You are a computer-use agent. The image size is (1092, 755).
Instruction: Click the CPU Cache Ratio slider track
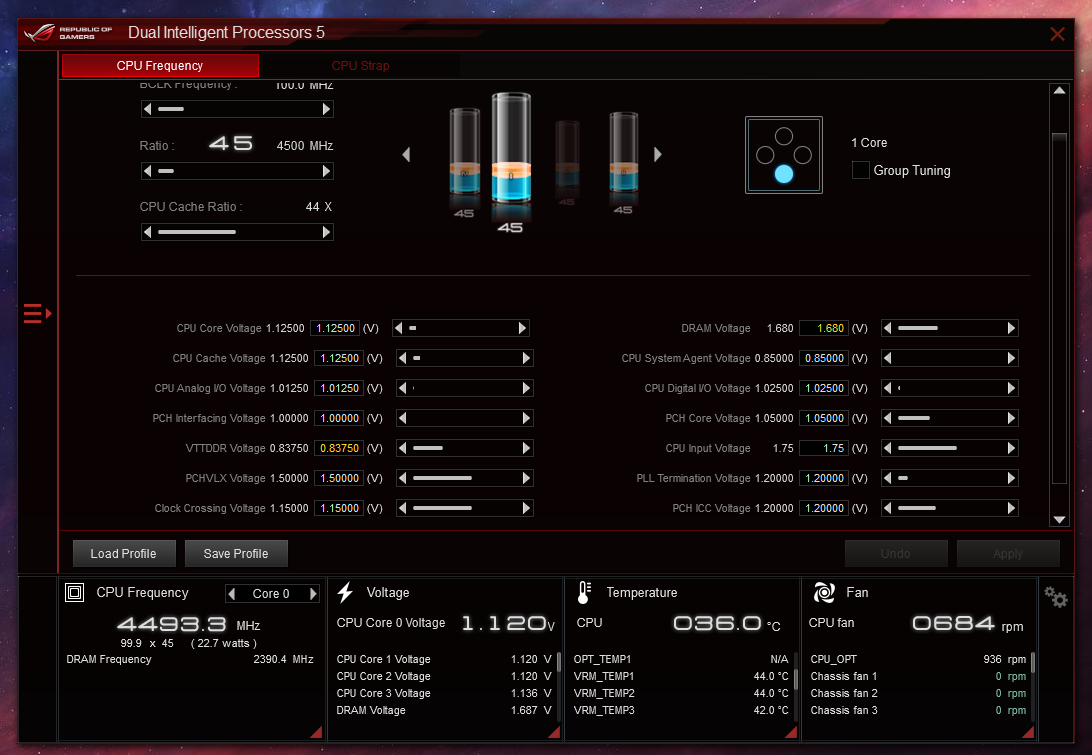coord(237,232)
